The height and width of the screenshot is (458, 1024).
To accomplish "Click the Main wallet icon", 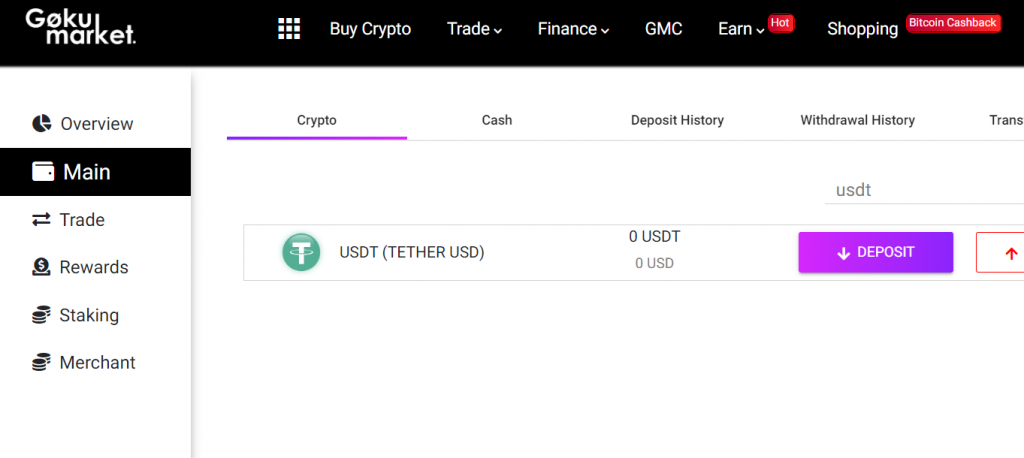I will 43,172.
